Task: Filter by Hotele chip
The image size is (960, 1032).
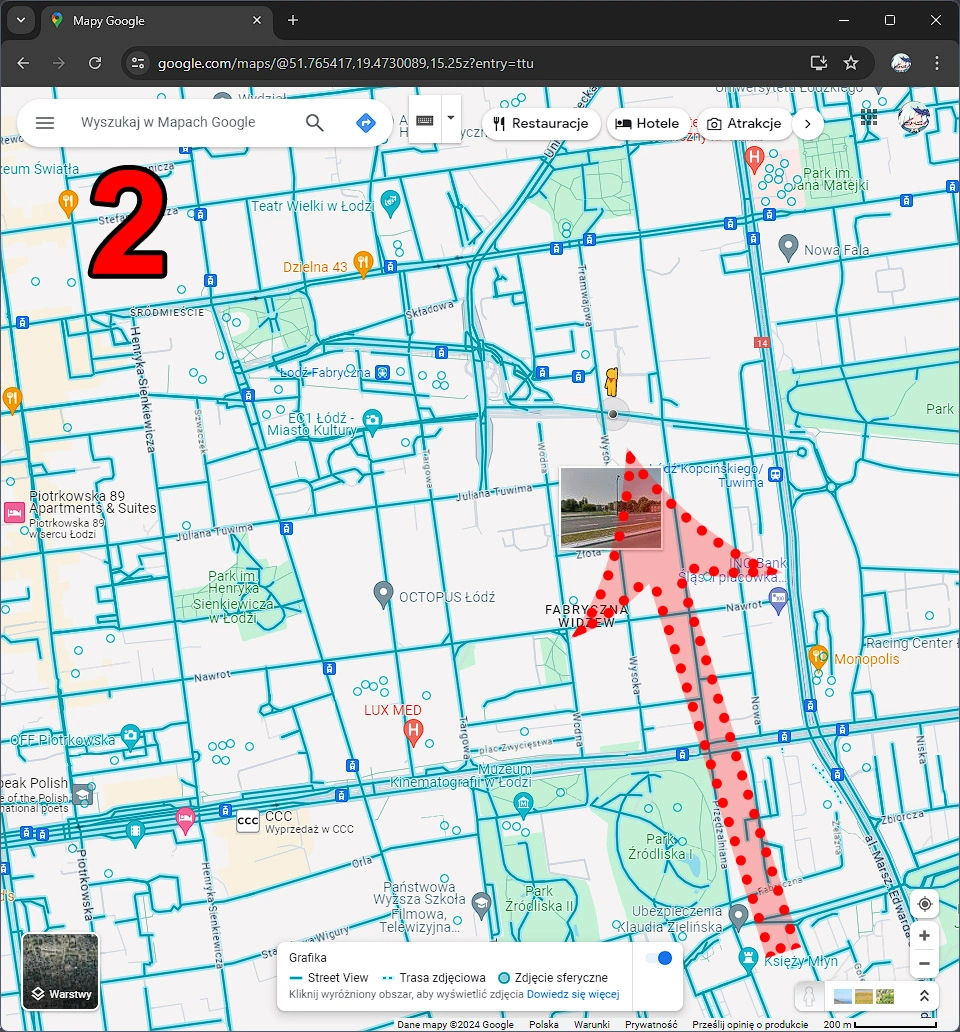Action: (x=647, y=123)
